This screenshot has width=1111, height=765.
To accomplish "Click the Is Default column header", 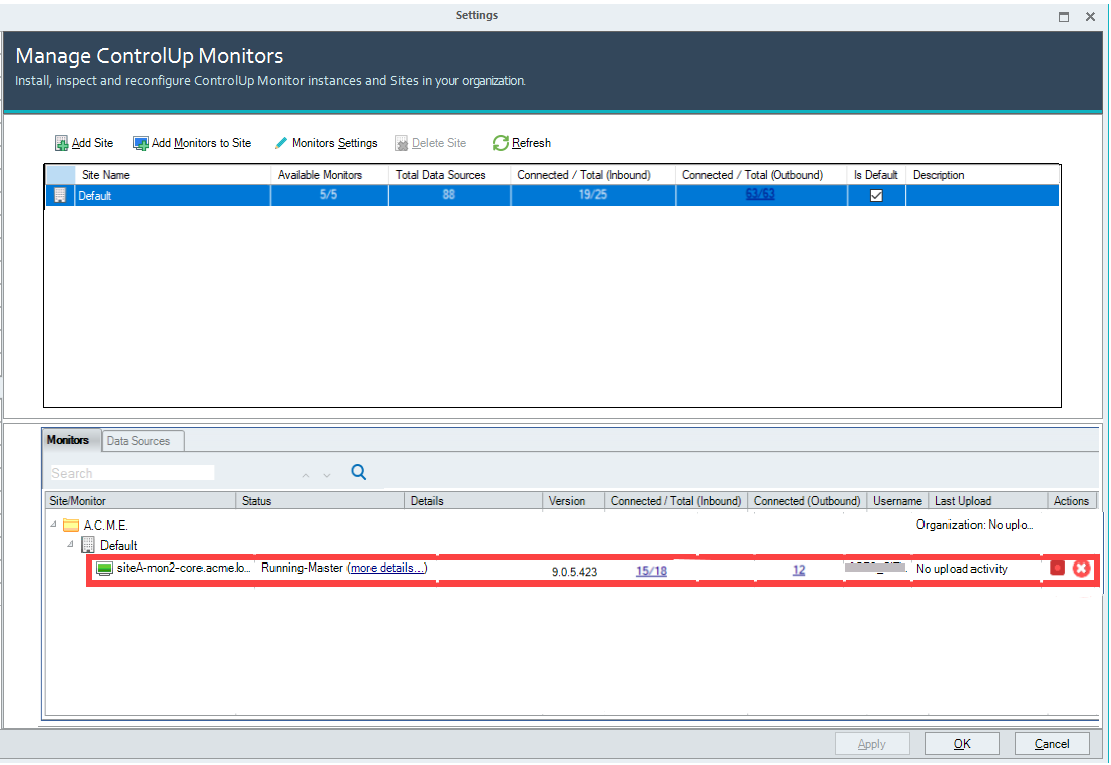I will [876, 175].
